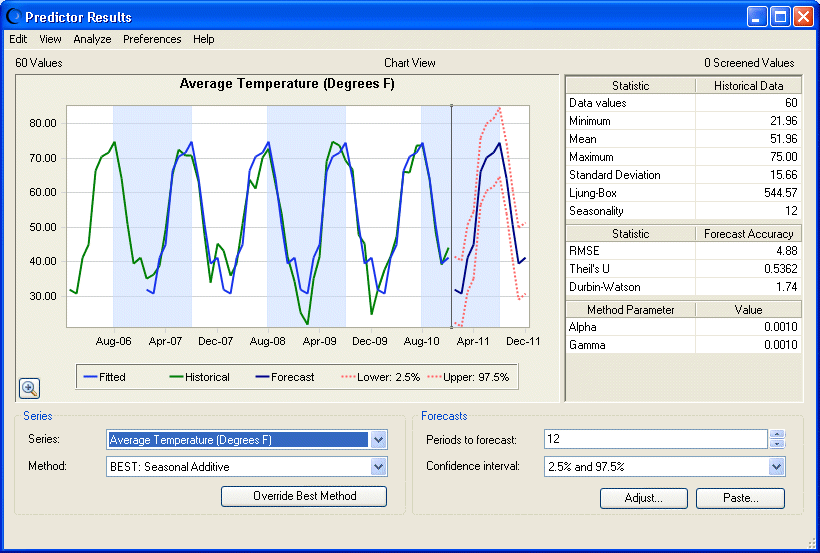Screen dimensions: 820x553
Task: Select the Seasonality row
Action: pyautogui.click(x=684, y=211)
